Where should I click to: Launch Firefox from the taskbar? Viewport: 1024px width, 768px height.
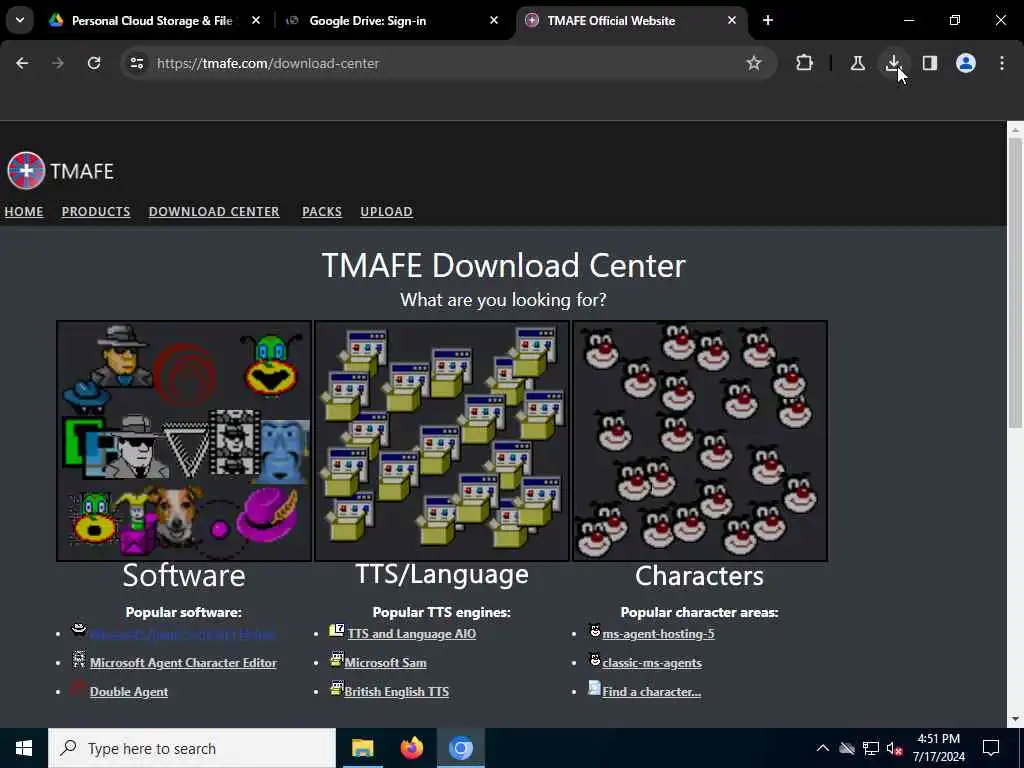[x=411, y=748]
